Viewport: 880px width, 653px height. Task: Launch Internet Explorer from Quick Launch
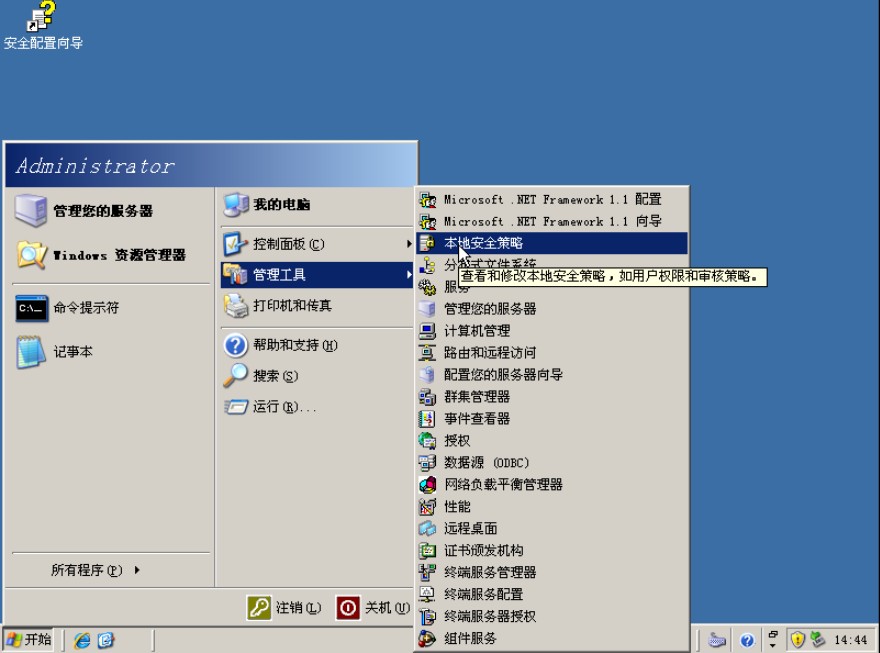(x=82, y=640)
